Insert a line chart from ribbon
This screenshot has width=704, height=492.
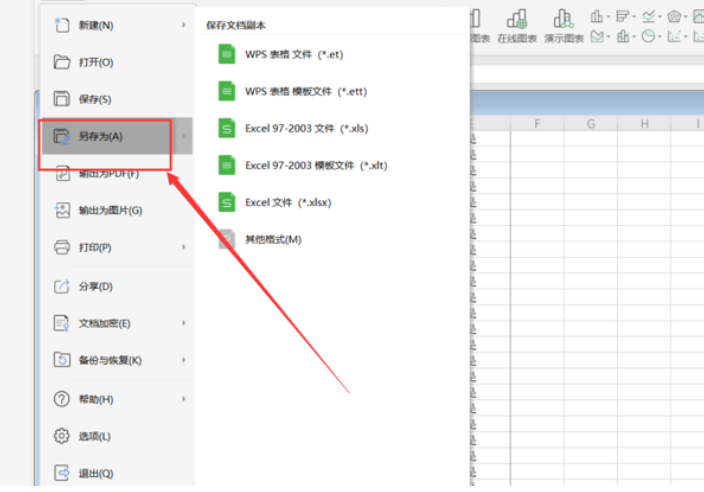point(648,17)
